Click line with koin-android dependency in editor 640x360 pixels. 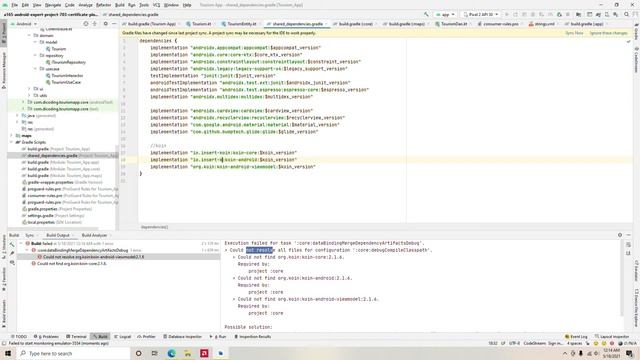click(x=223, y=160)
